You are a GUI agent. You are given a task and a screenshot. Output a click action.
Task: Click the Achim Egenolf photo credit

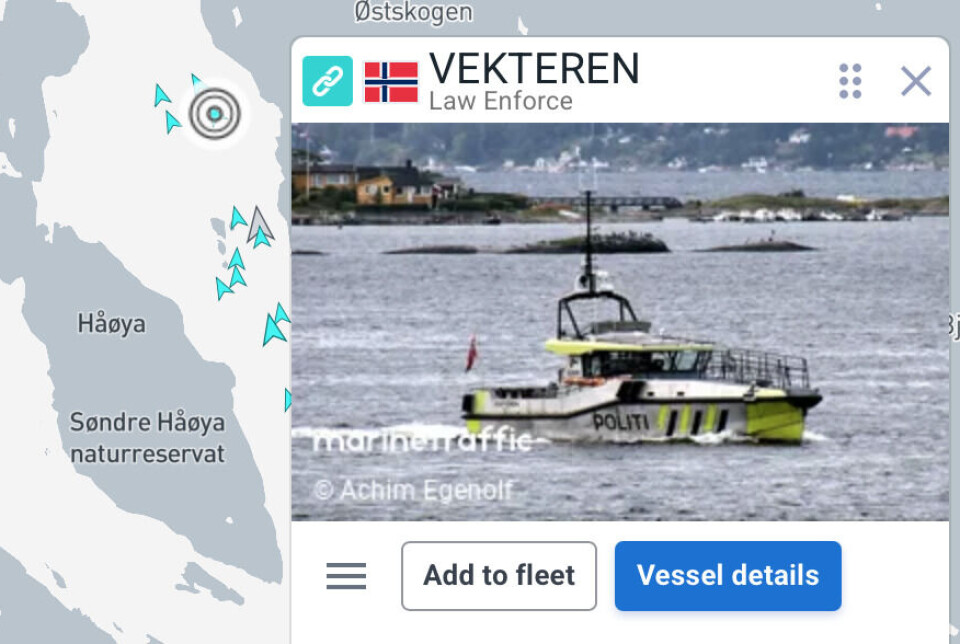click(x=413, y=490)
